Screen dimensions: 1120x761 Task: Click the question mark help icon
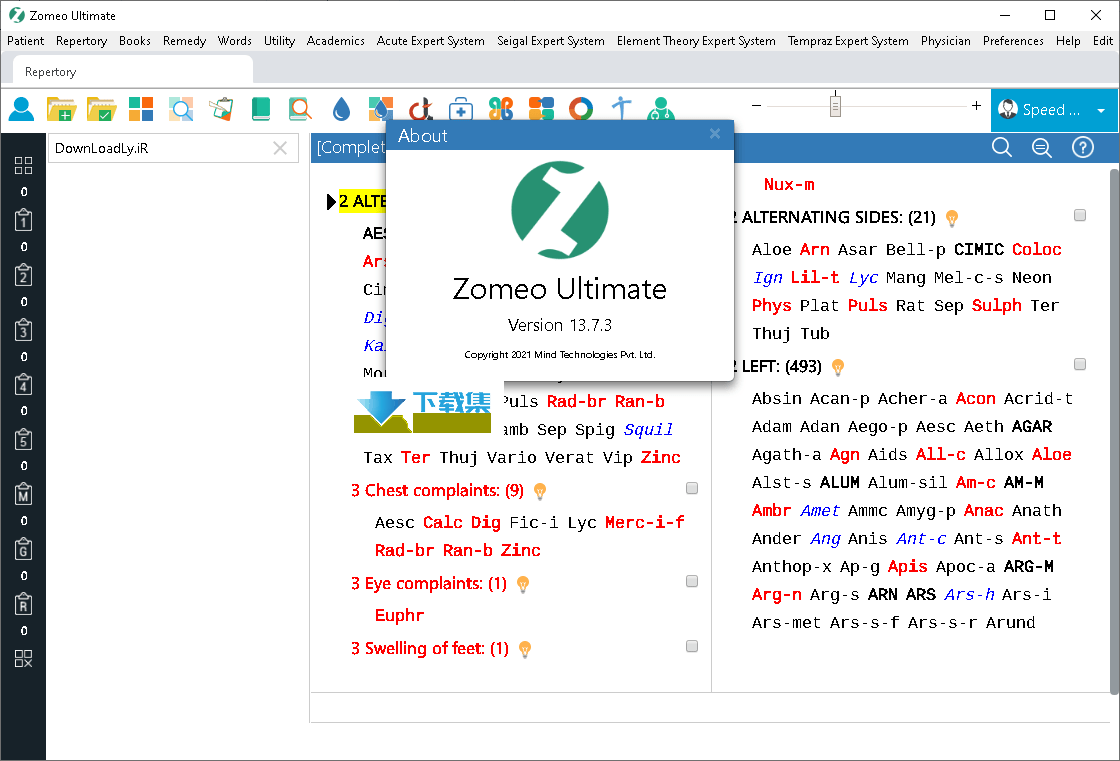1083,148
